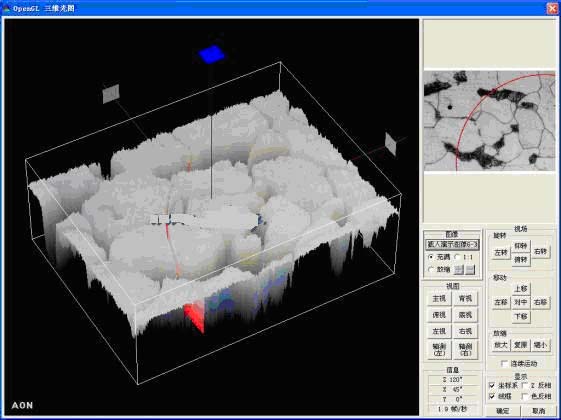Screen dimensions: 561x420
Task: Center the model with 对中 button
Action: click(521, 302)
